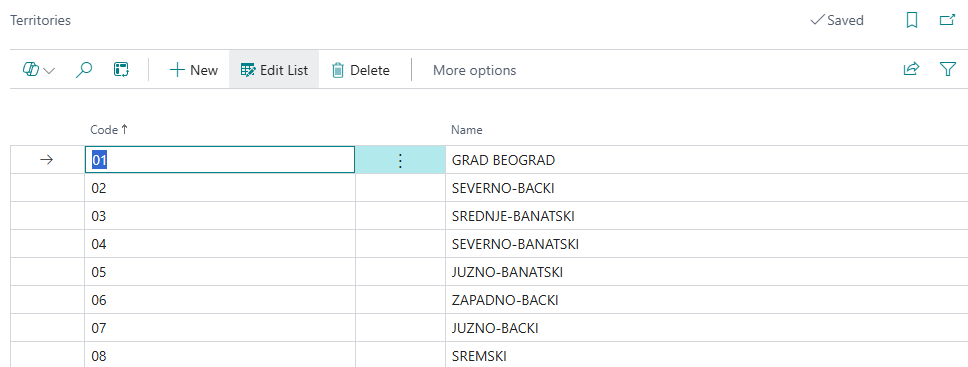Open the Copilot icon dropdown
The height and width of the screenshot is (367, 968).
point(39,70)
